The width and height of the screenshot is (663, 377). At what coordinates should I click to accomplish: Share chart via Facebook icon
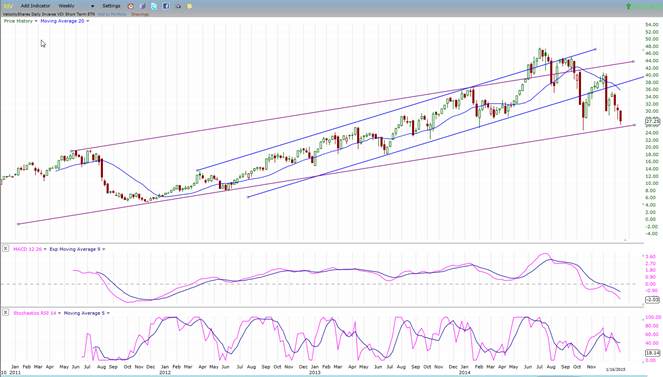coord(166,6)
